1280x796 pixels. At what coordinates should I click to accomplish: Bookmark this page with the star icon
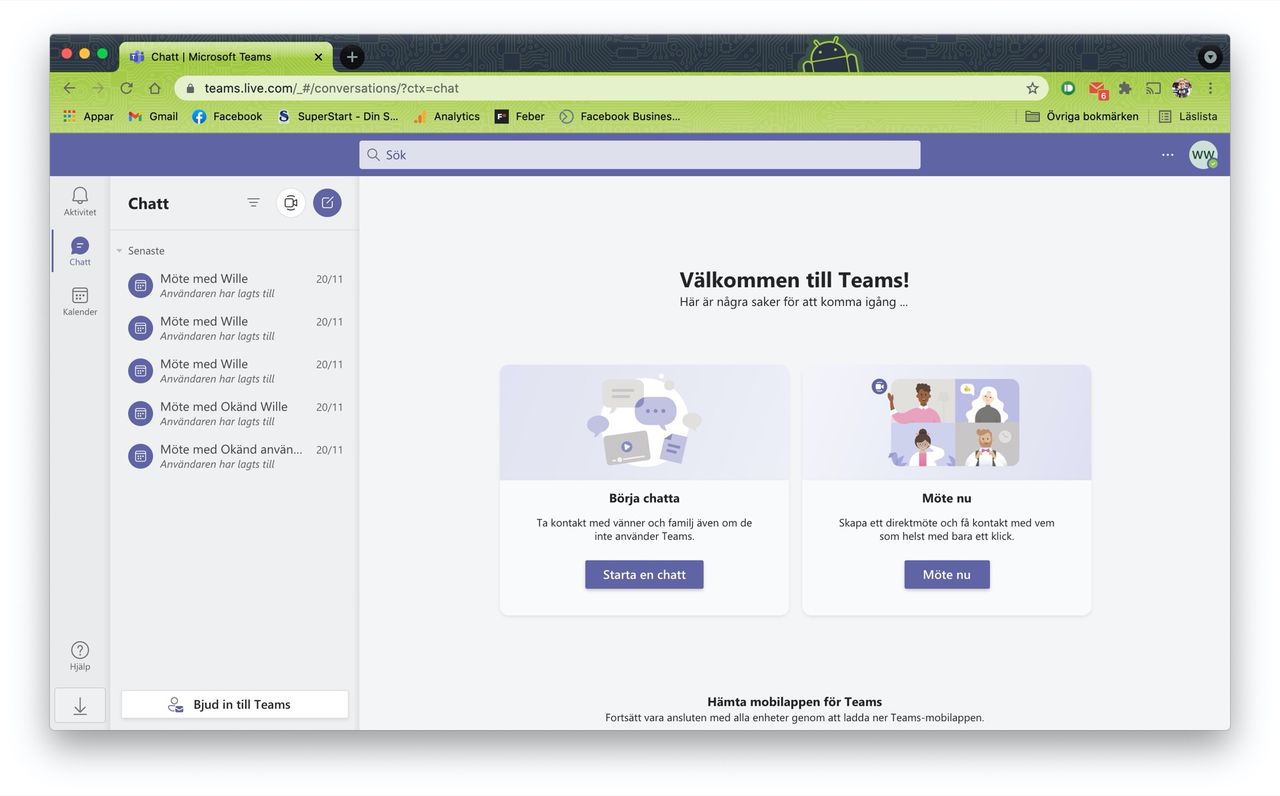[x=1032, y=88]
